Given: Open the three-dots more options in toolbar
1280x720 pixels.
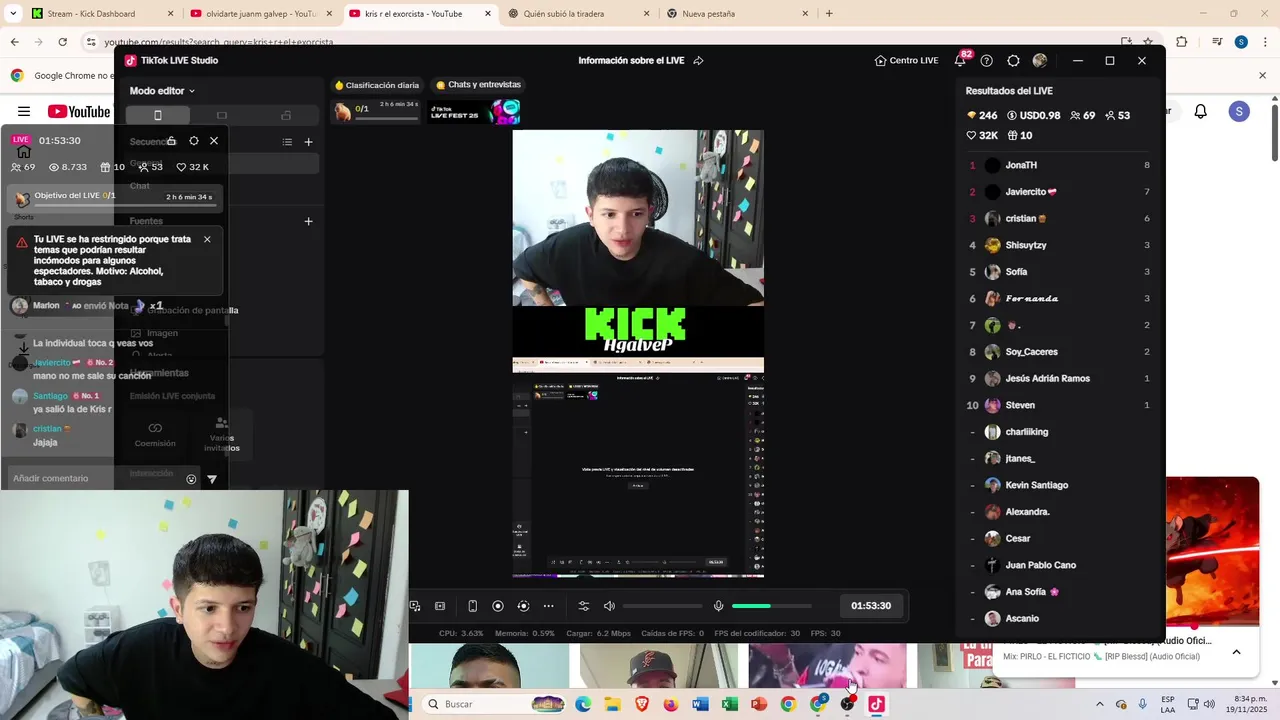Looking at the screenshot, I should (x=548, y=606).
